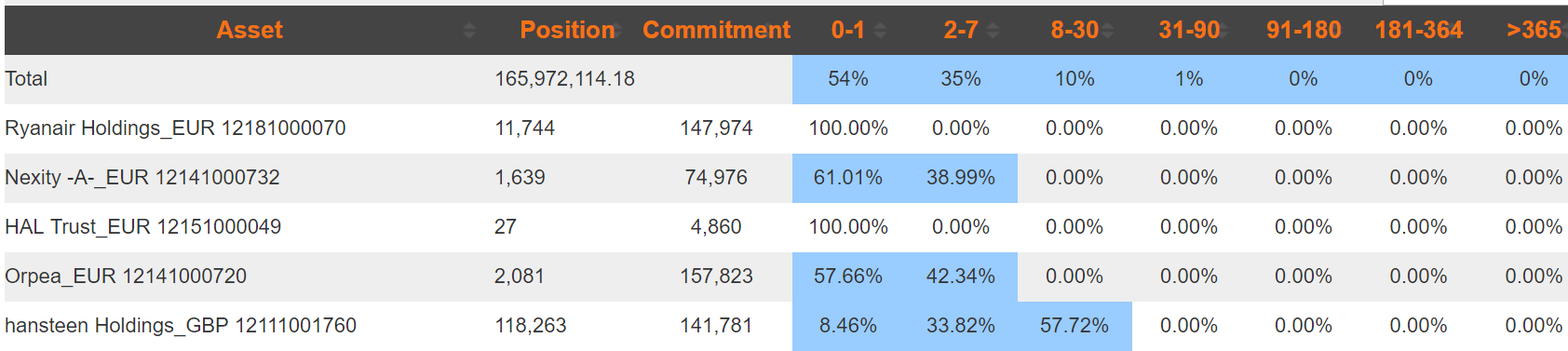Select the Nexity -A-_EUR 12141000732 asset
Image resolution: width=1568 pixels, height=351 pixels.
(x=142, y=177)
